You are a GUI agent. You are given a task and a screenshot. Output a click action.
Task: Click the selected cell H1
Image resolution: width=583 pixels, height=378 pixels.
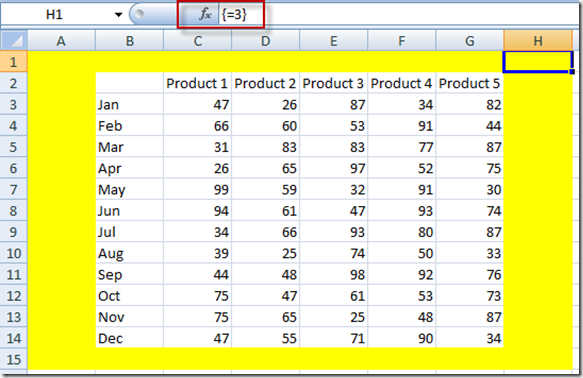pyautogui.click(x=537, y=61)
